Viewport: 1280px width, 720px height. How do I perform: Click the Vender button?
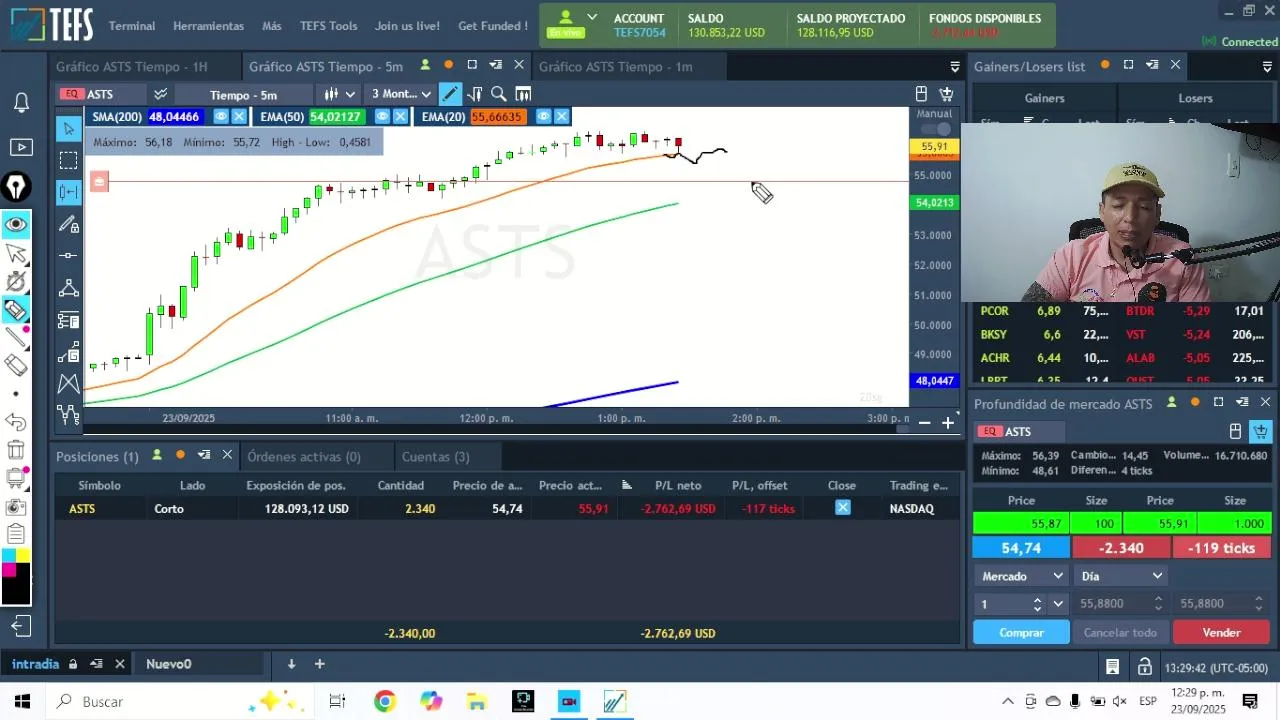[x=1221, y=633]
